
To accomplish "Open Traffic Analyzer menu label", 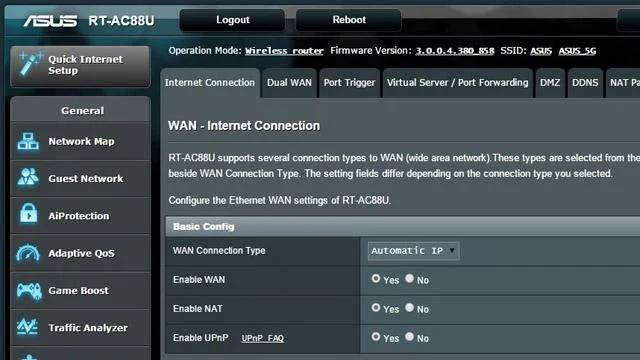I will click(88, 328).
